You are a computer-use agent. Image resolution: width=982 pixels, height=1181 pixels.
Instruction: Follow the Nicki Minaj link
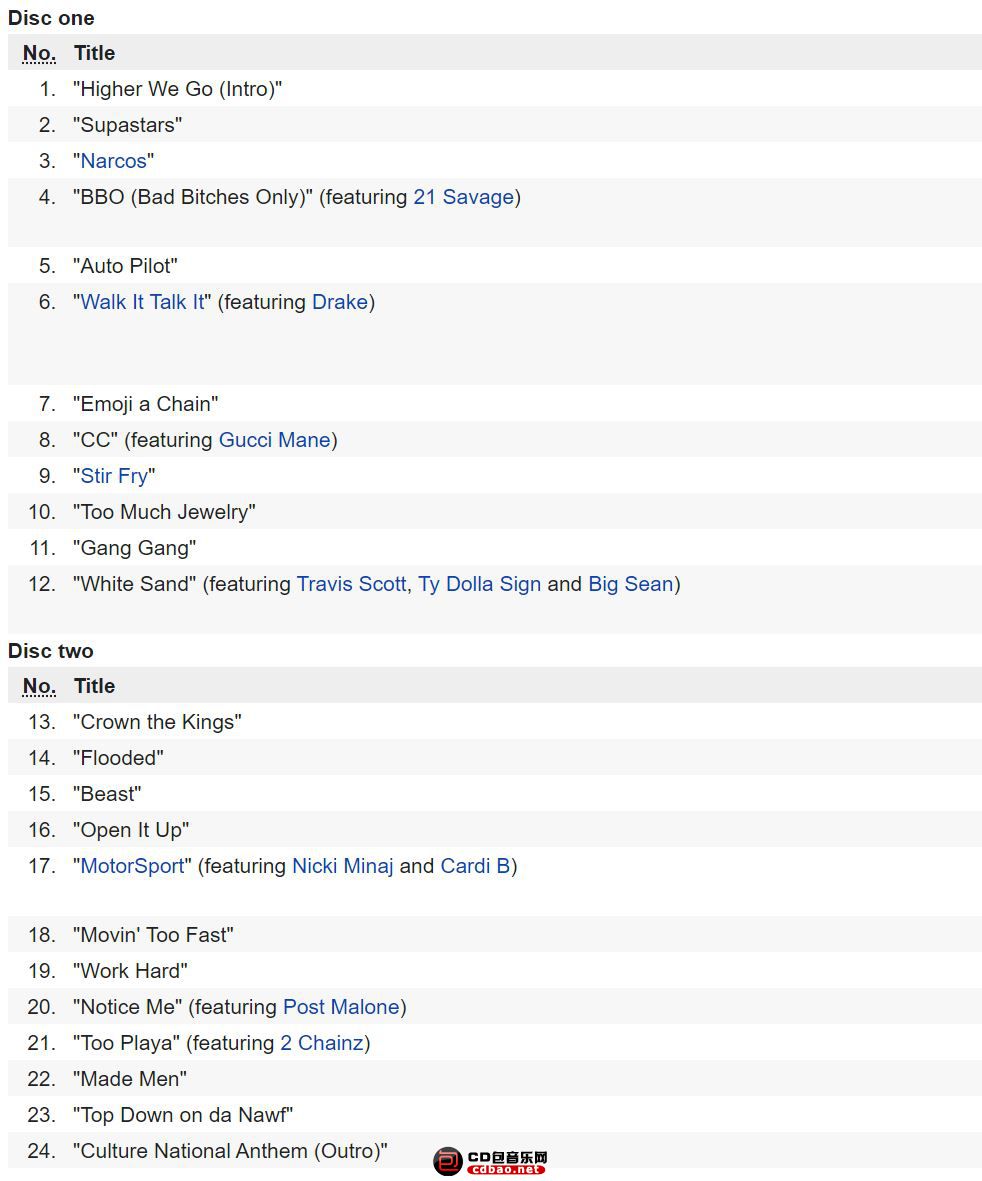(x=343, y=866)
